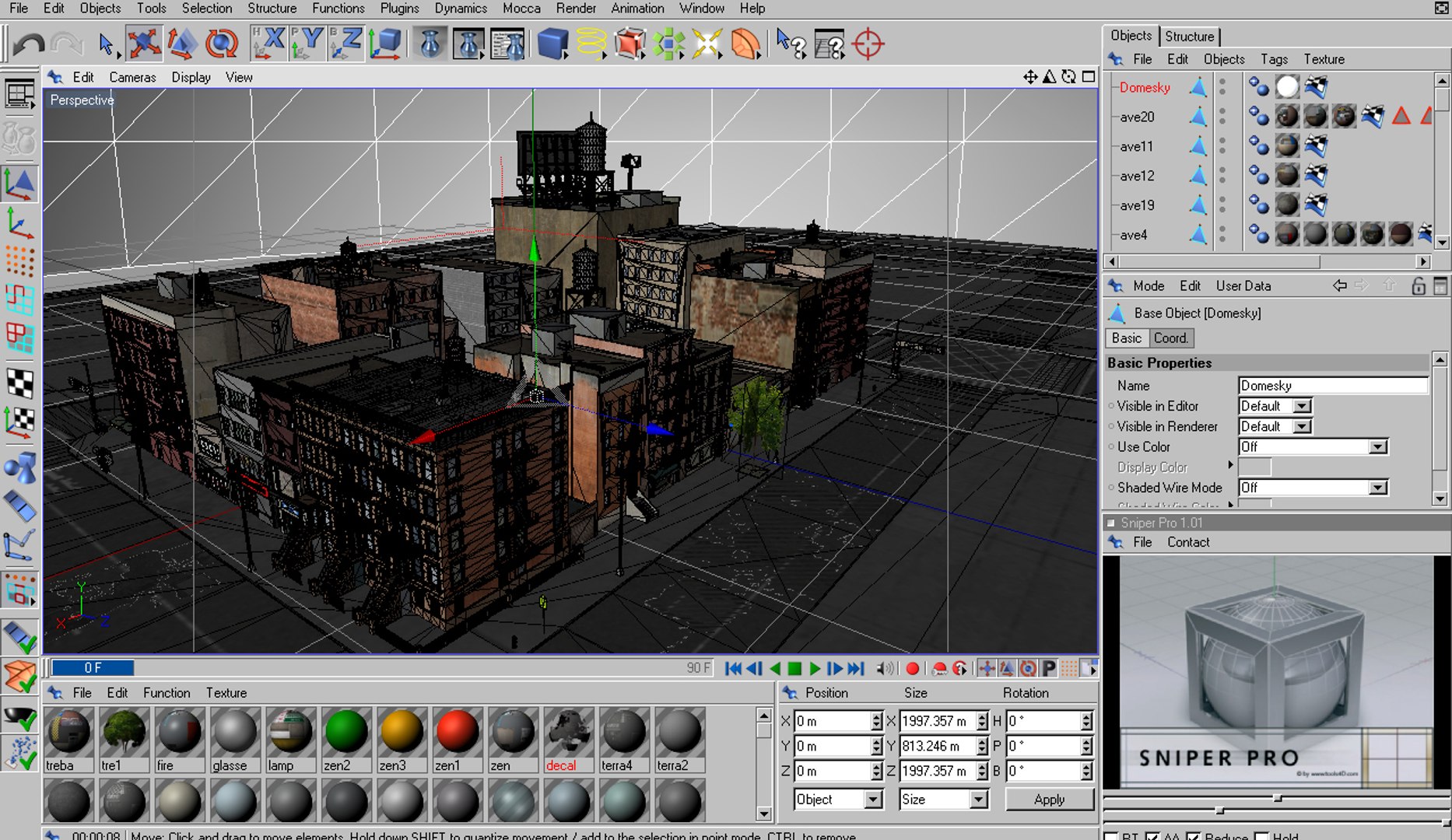Screen dimensions: 1452x840
Task: Click the viewport pan camera icon
Action: pyautogui.click(x=1029, y=76)
